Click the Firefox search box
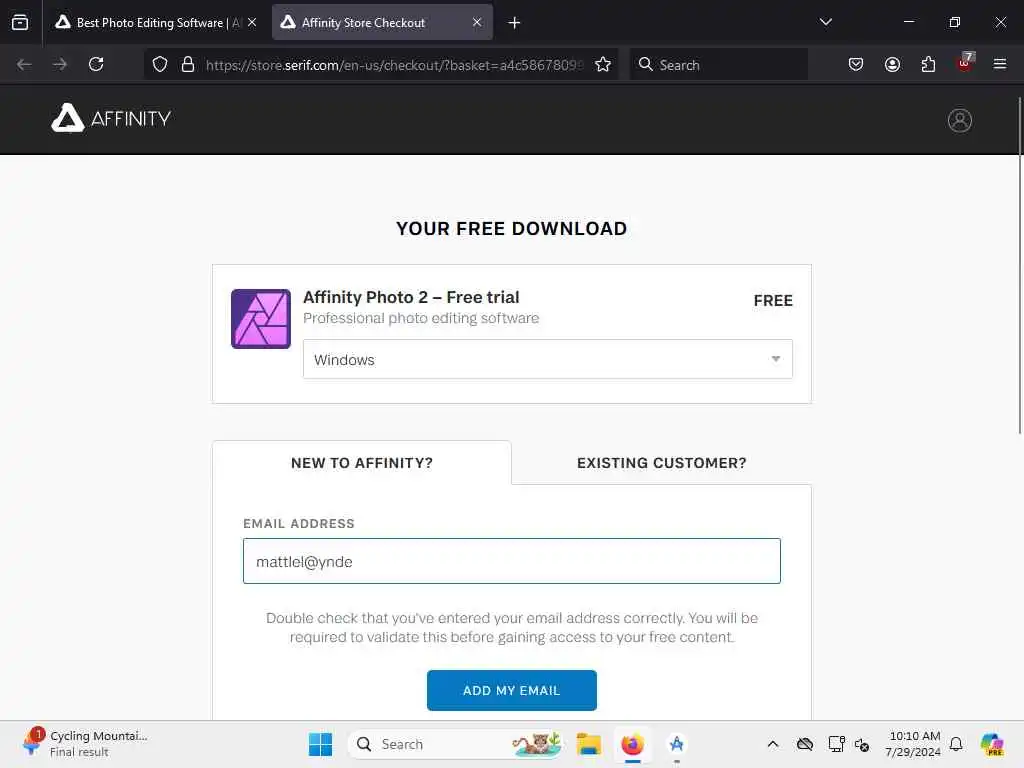The height and width of the screenshot is (768, 1024). (x=718, y=64)
